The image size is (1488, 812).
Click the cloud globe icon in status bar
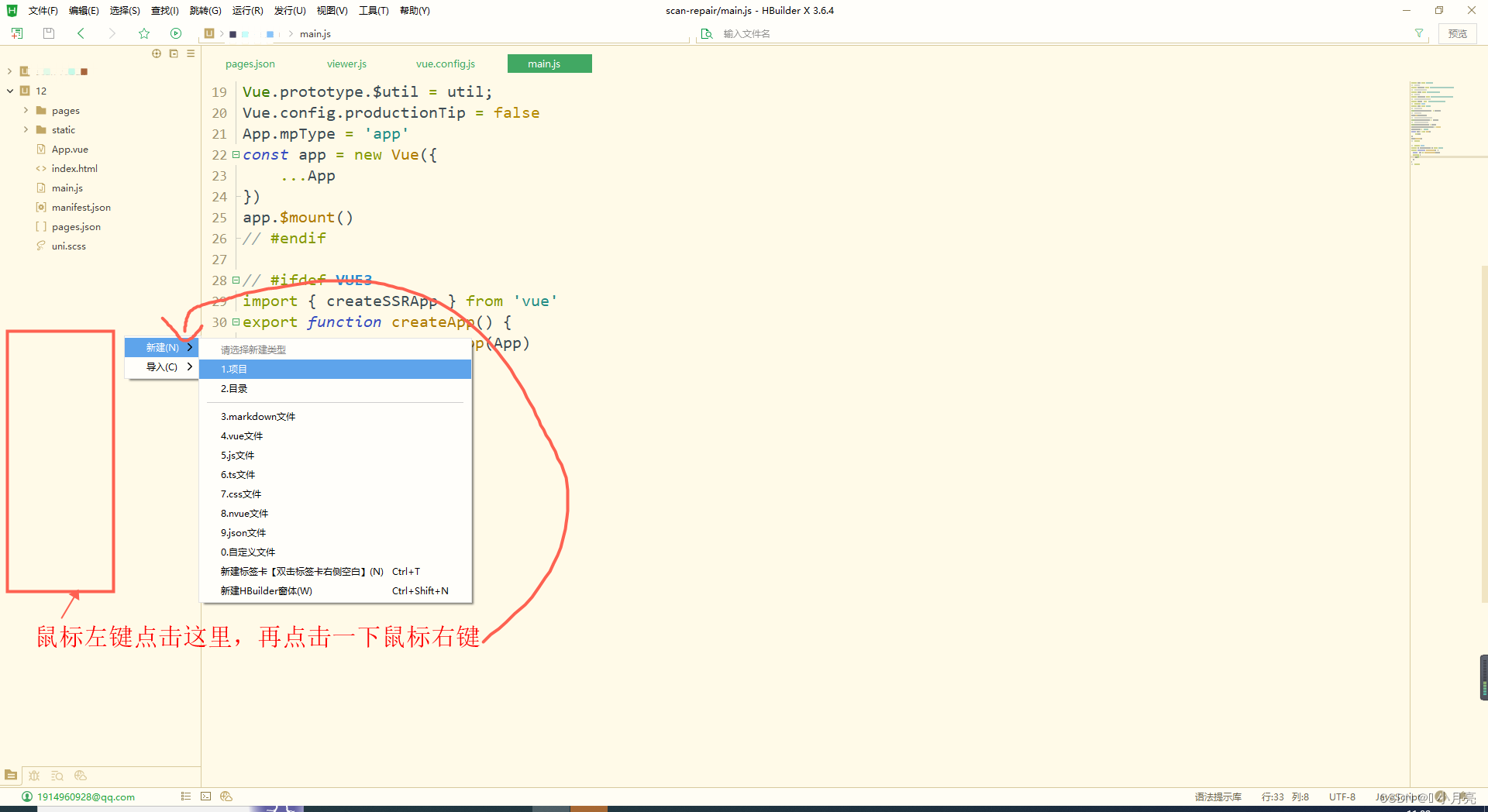226,797
